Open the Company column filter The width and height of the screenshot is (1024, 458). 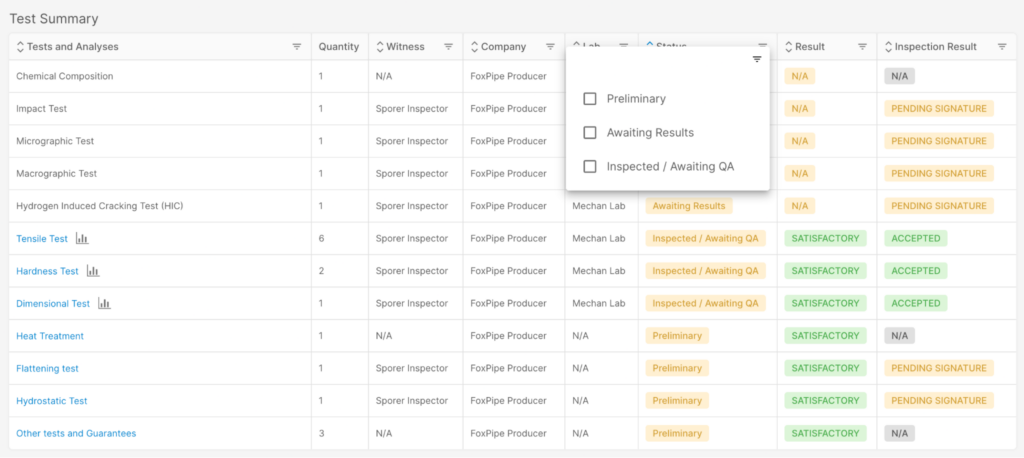pos(551,47)
